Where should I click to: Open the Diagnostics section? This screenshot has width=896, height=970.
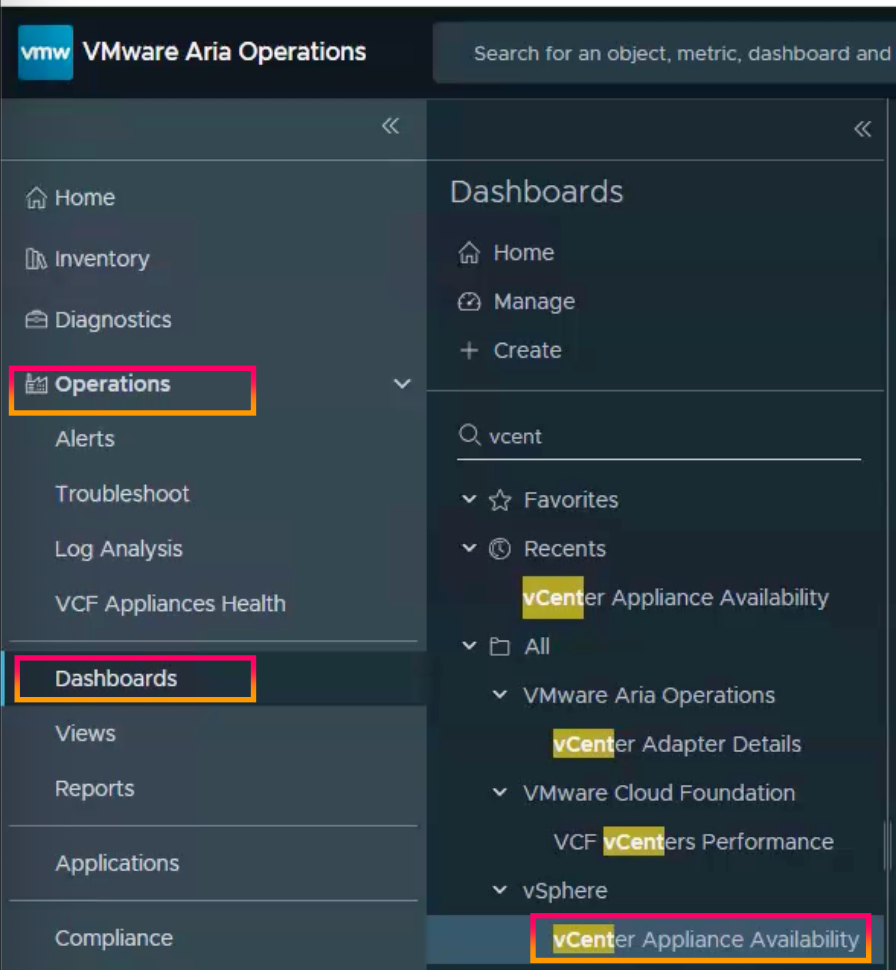(x=113, y=320)
